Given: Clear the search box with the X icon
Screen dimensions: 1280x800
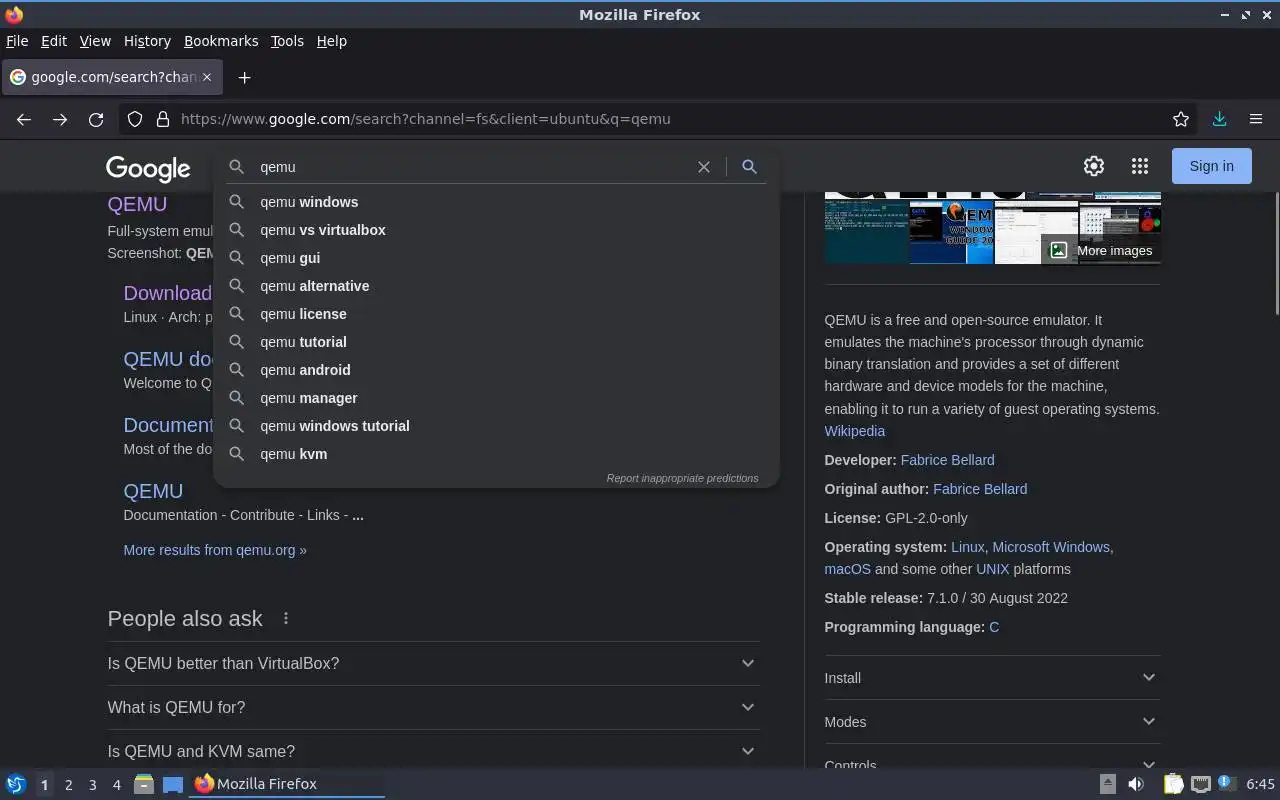Looking at the screenshot, I should (x=704, y=167).
